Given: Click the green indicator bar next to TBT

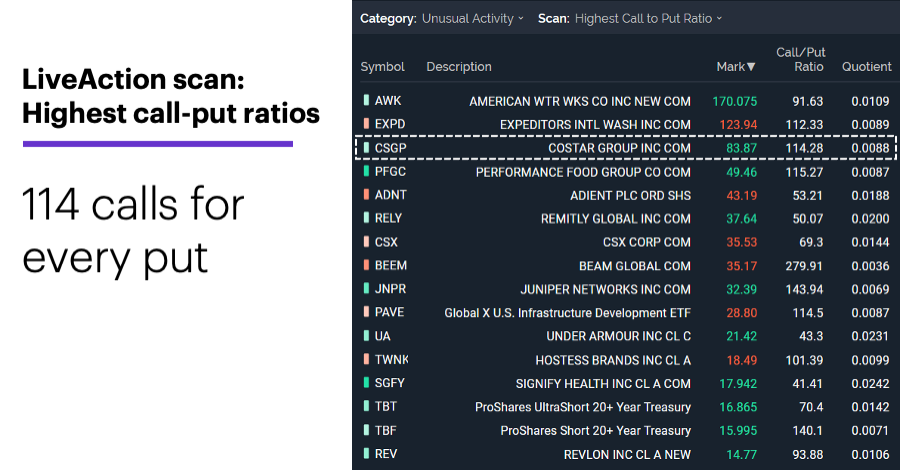Looking at the screenshot, I should pos(366,406).
